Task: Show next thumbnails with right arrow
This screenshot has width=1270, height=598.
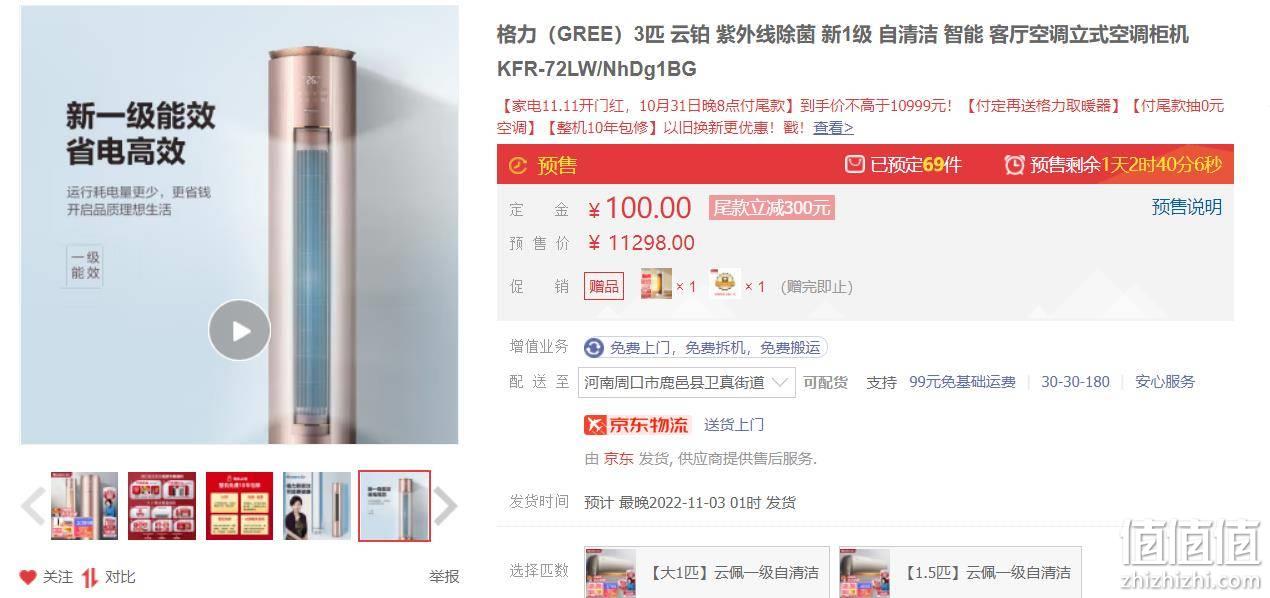Action: 446,506
